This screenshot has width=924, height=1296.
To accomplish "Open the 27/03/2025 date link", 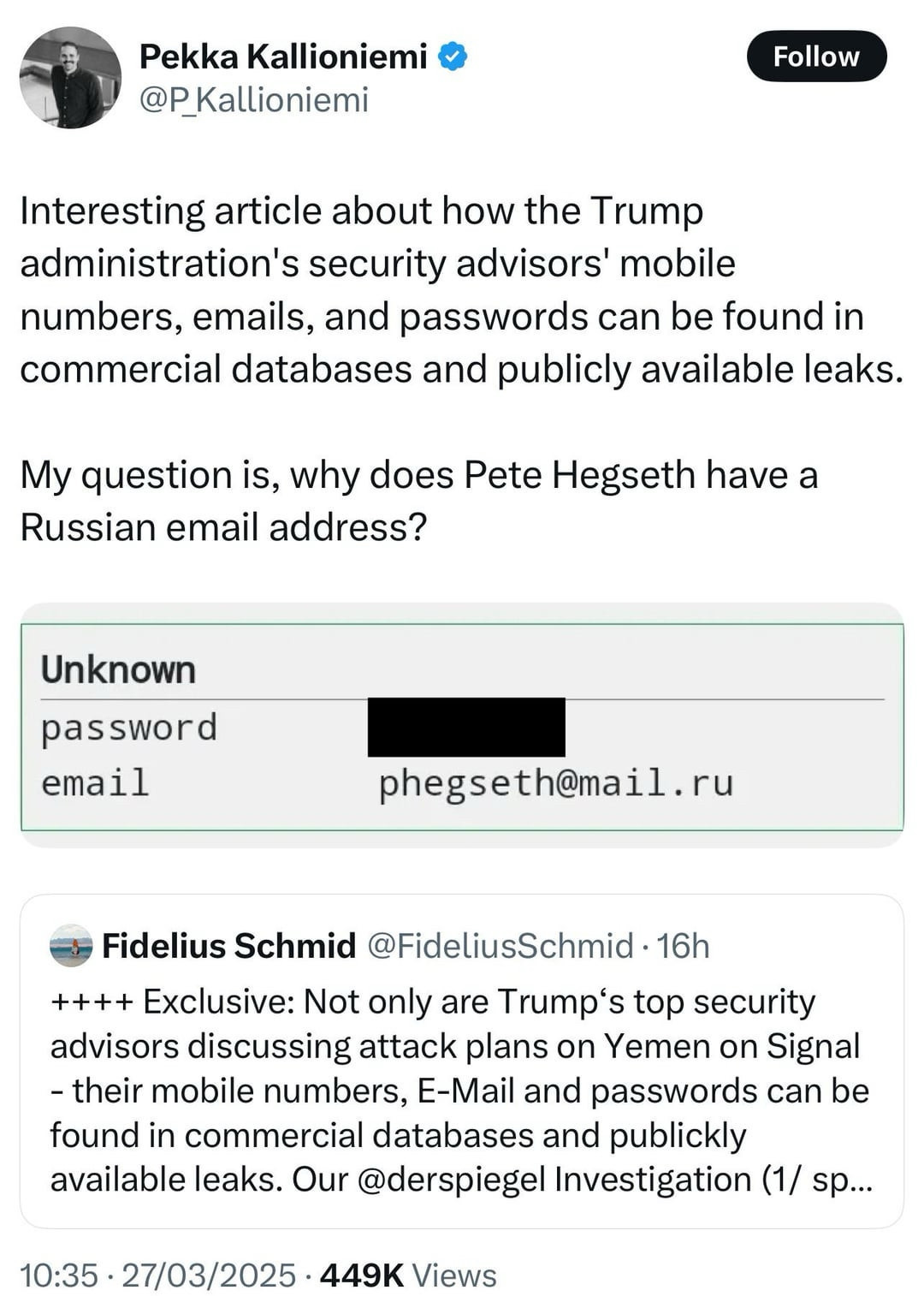I will 209,1275.
